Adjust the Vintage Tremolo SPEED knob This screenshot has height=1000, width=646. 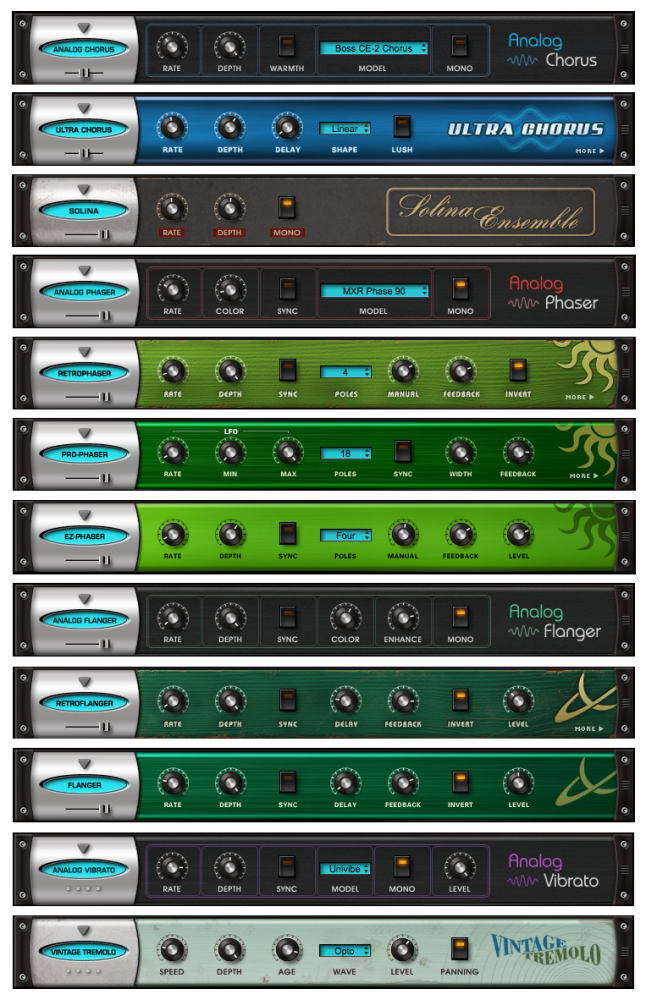[172, 949]
